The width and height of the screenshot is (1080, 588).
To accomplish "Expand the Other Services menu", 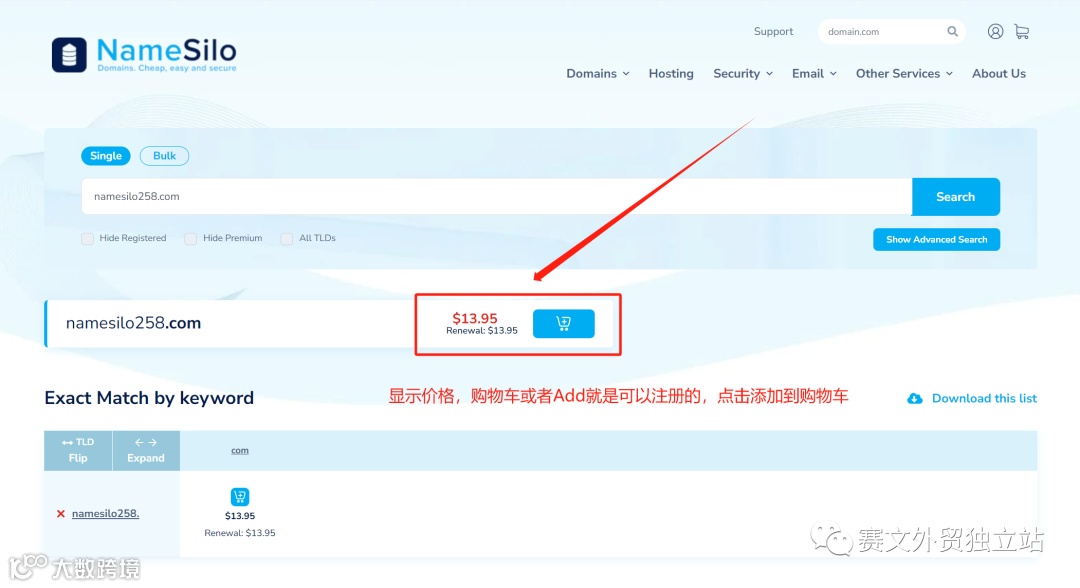I will (x=904, y=74).
